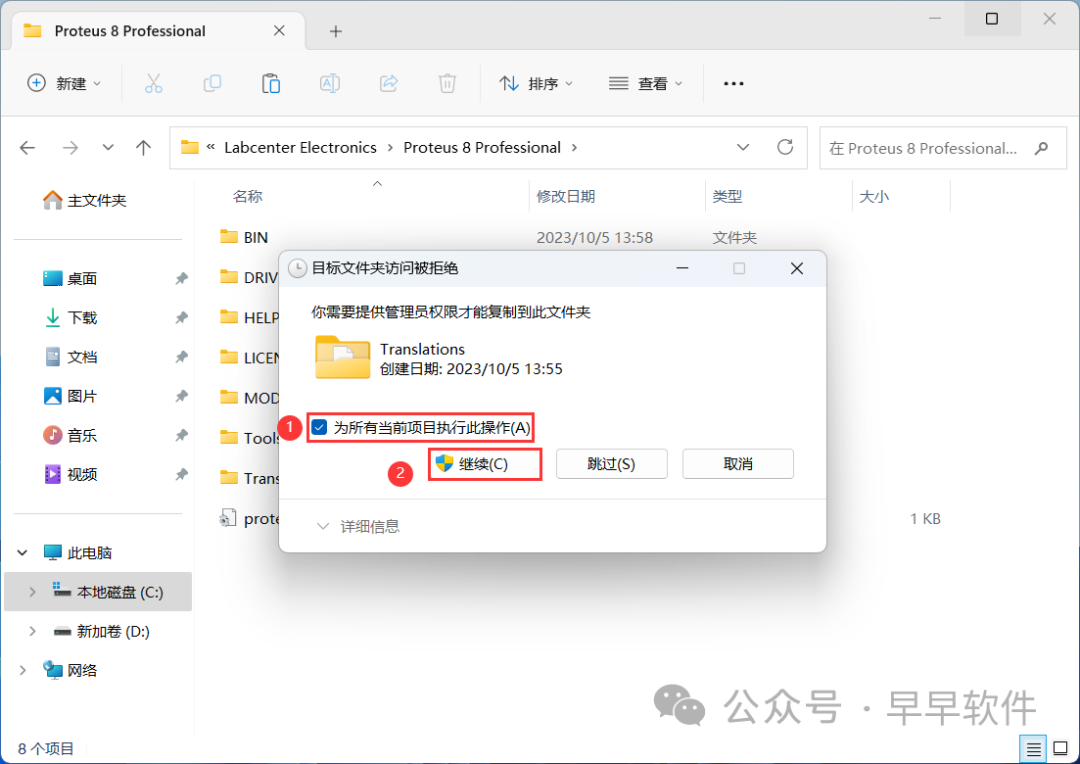Click the 跳过(S) button
The image size is (1080, 764).
pyautogui.click(x=611, y=464)
